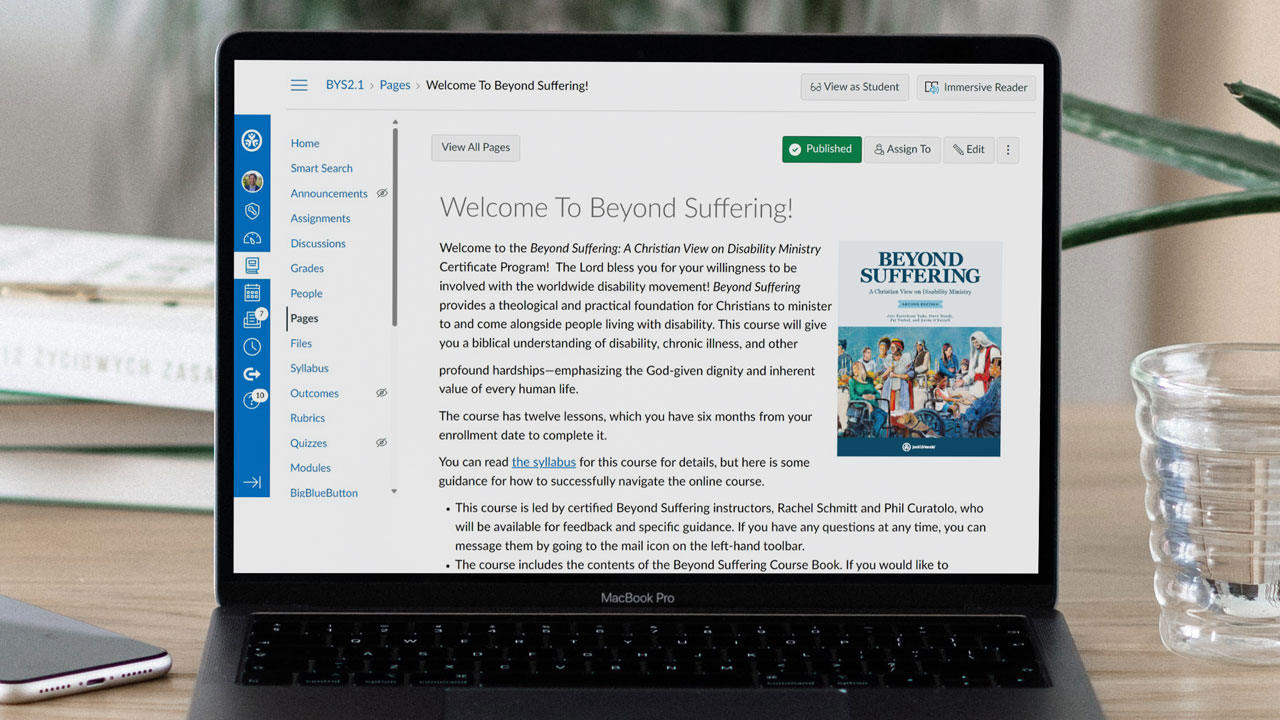Follow the 'the syllabus' hyperlink

[544, 462]
